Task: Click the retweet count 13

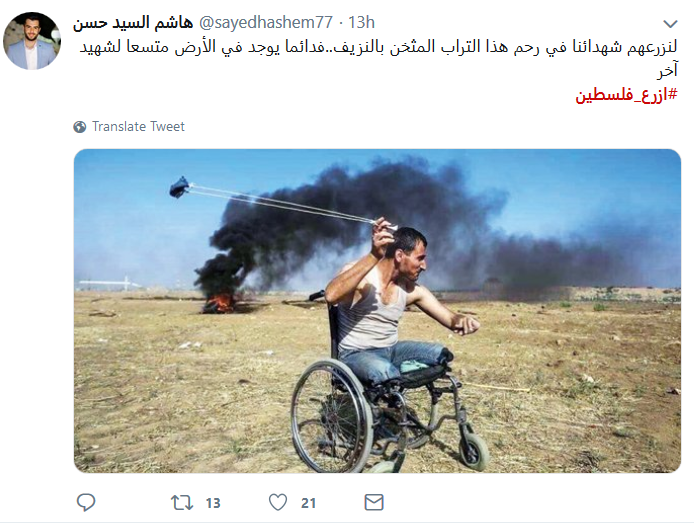Action: pyautogui.click(x=213, y=503)
